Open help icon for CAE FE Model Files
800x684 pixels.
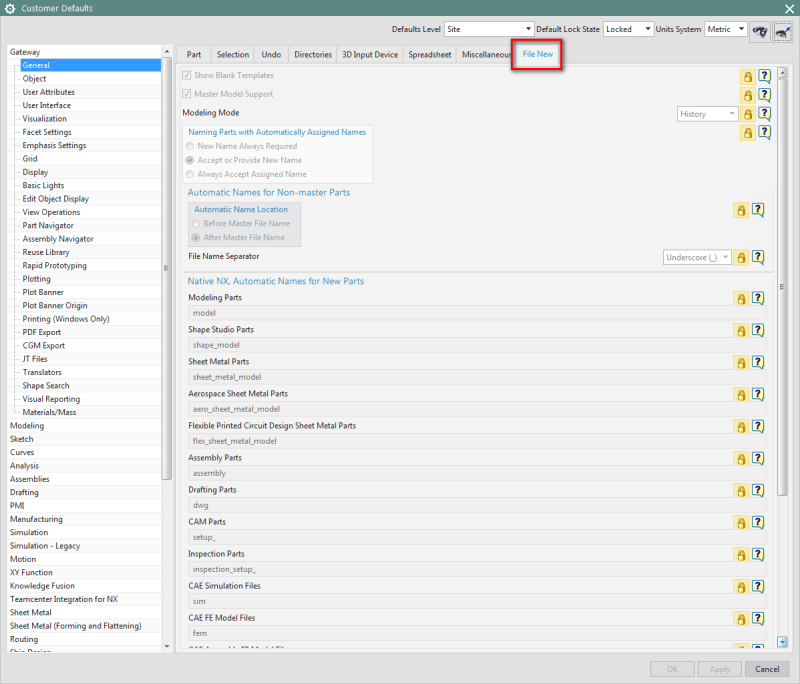(758, 619)
